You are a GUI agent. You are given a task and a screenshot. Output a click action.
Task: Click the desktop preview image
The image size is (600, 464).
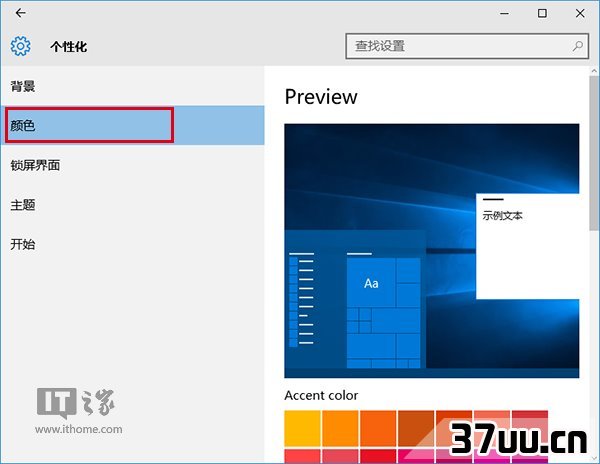[432, 251]
